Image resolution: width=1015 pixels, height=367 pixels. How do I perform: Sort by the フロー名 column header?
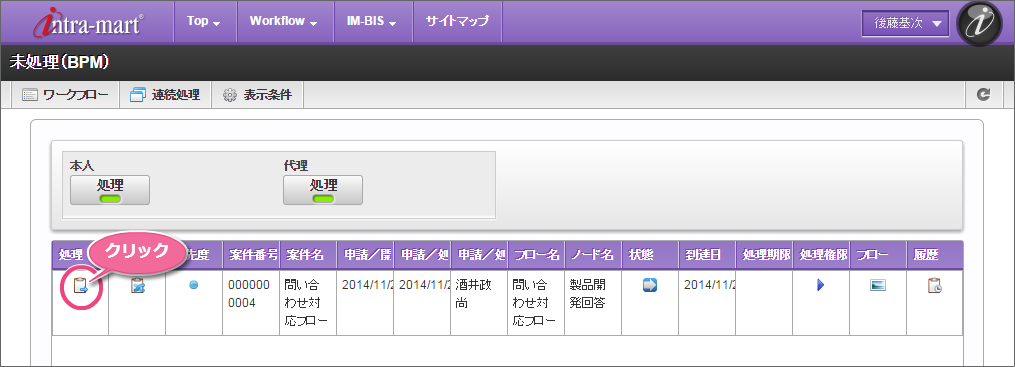536,254
